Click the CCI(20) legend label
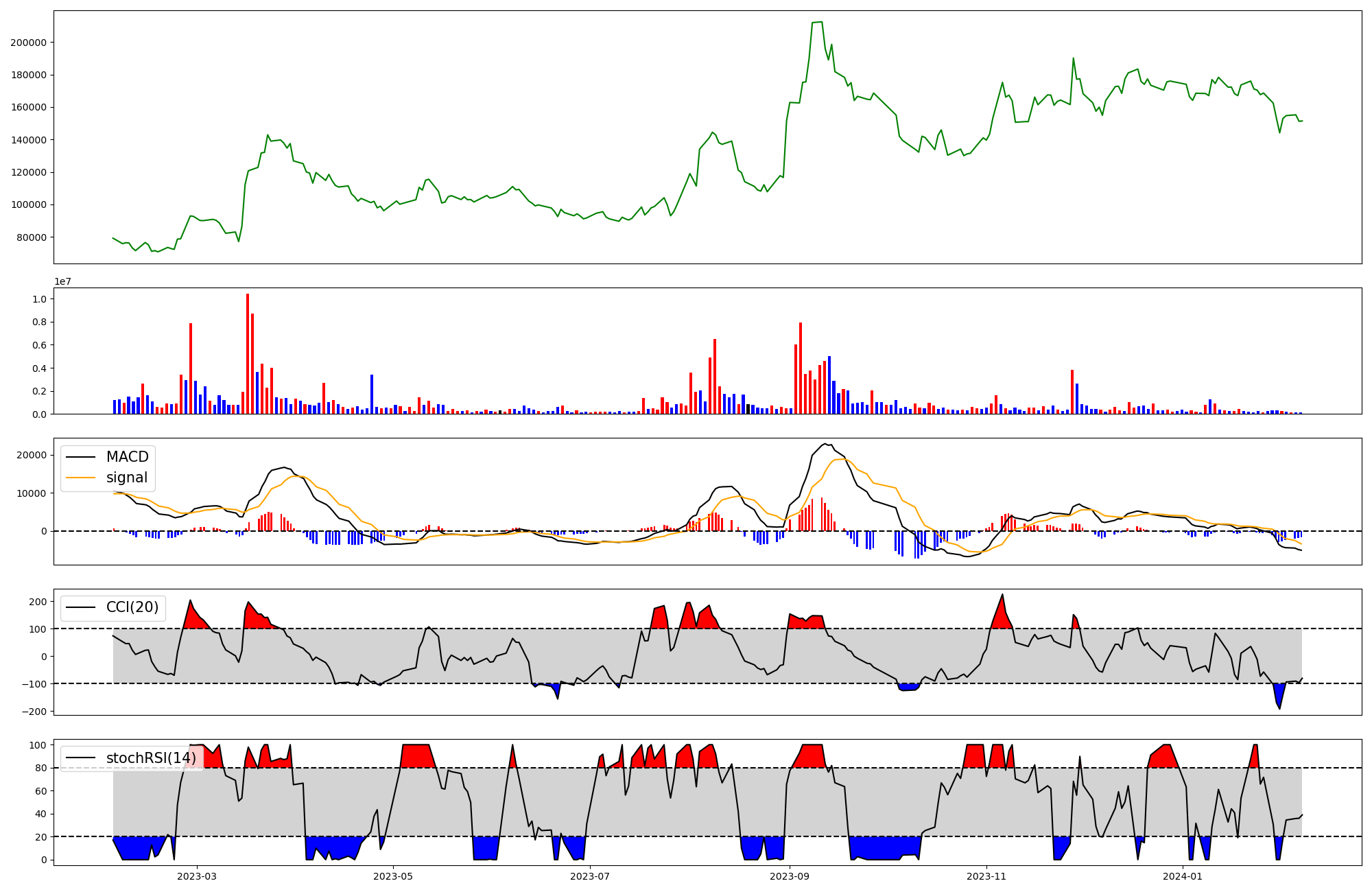 tap(132, 607)
